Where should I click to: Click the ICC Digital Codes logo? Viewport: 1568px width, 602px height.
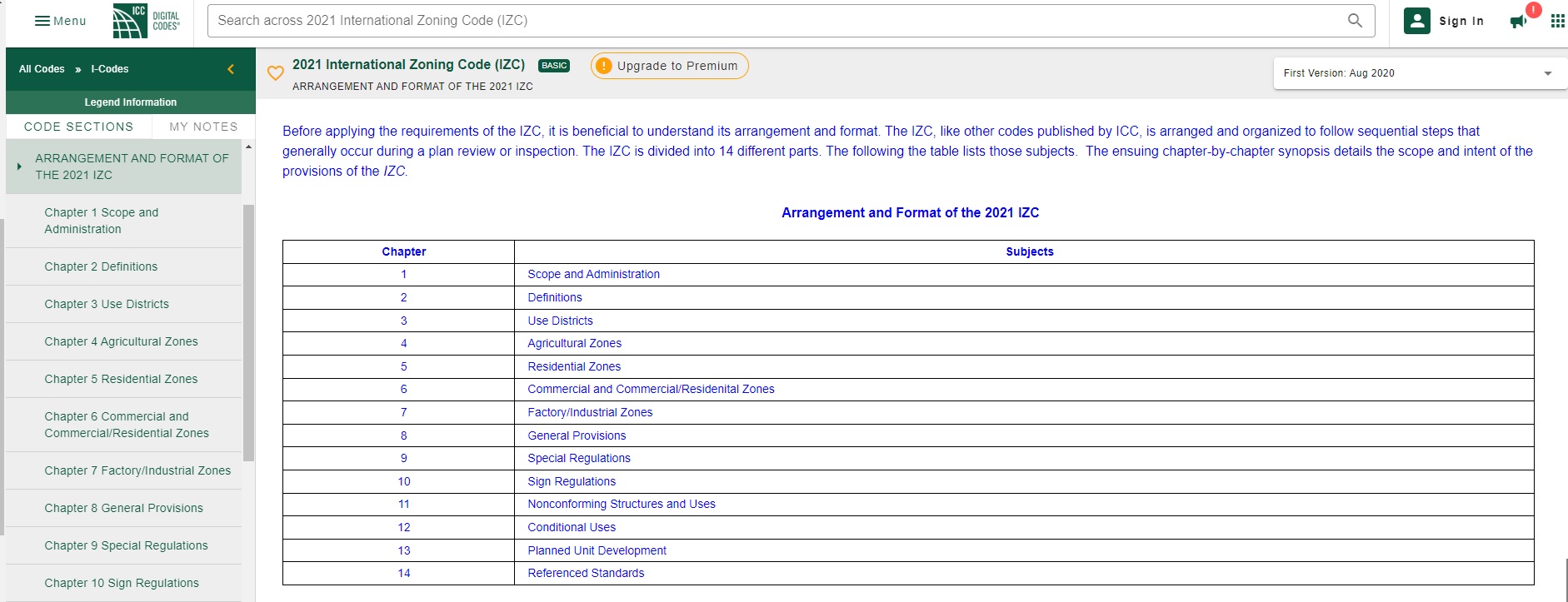coord(147,21)
